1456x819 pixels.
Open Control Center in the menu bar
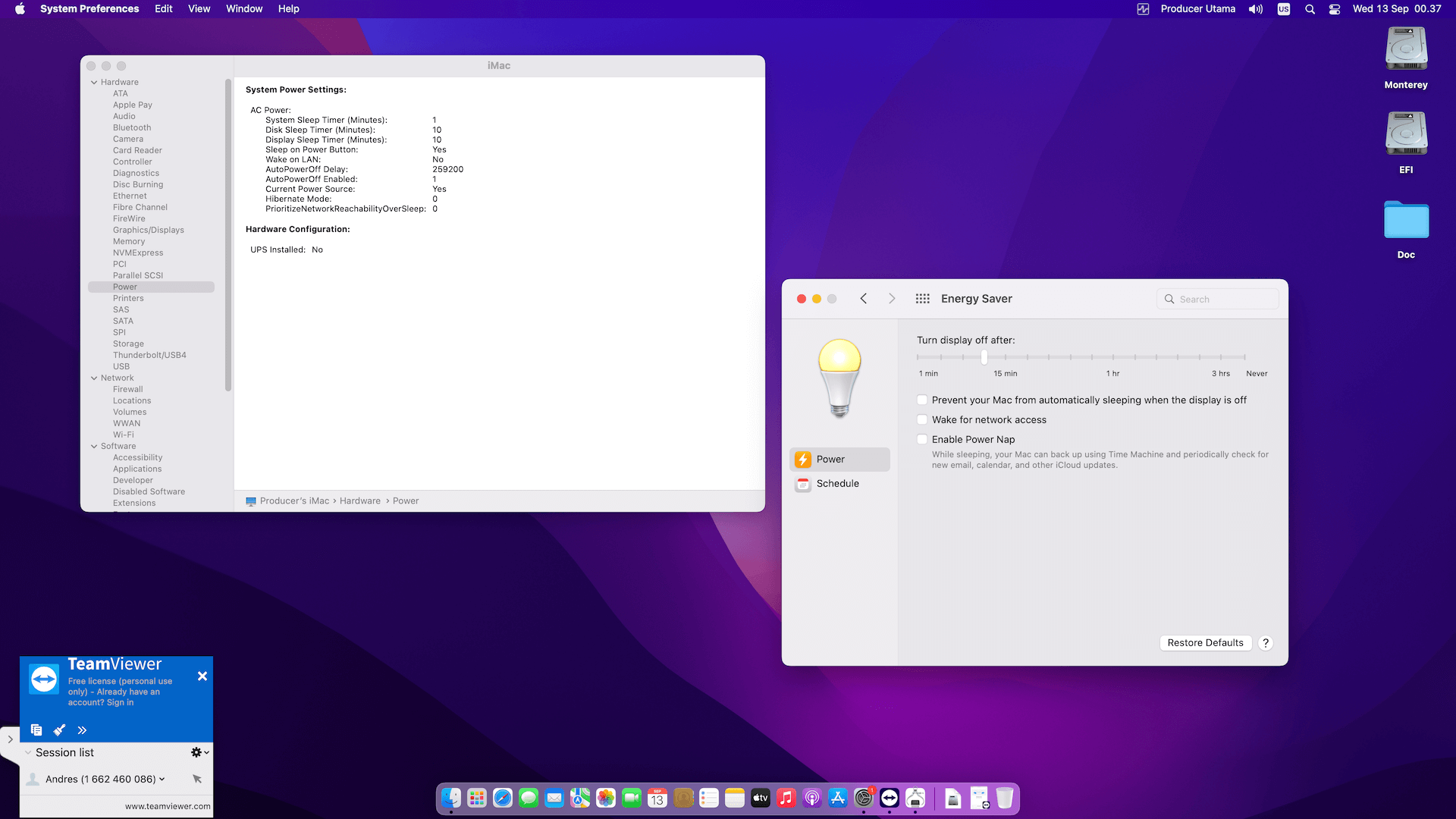(1335, 9)
